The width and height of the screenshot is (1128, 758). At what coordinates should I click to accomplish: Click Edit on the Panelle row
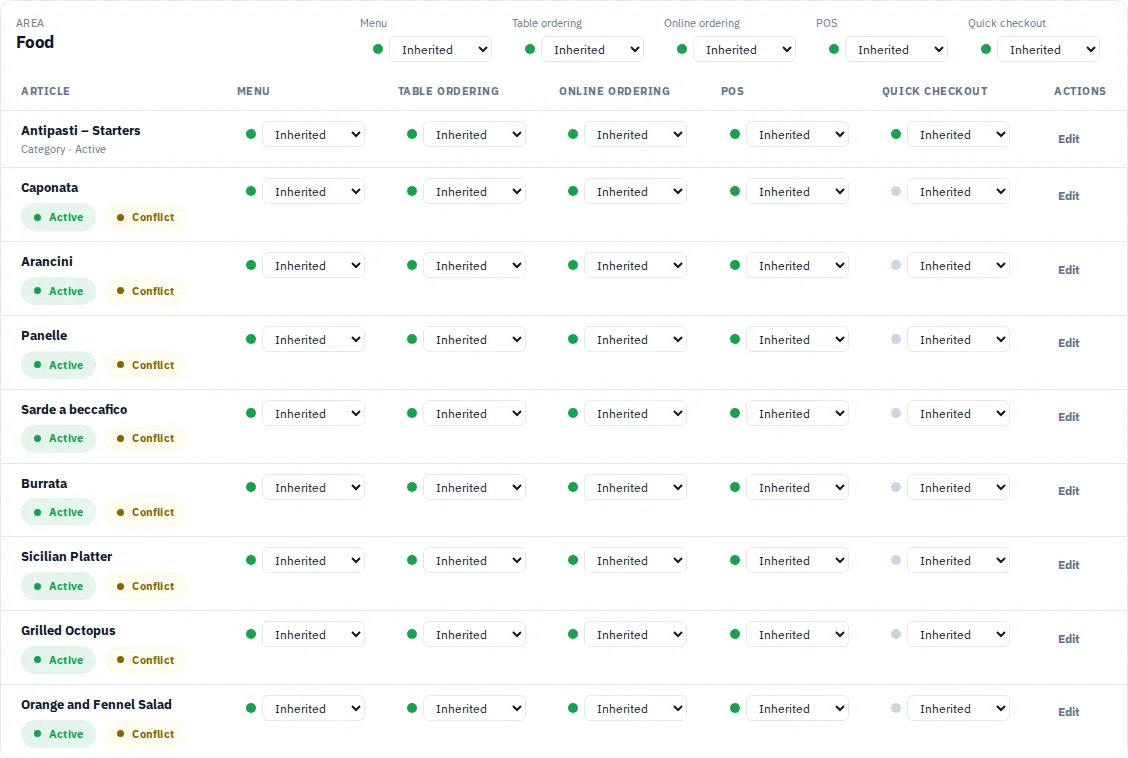(1068, 343)
